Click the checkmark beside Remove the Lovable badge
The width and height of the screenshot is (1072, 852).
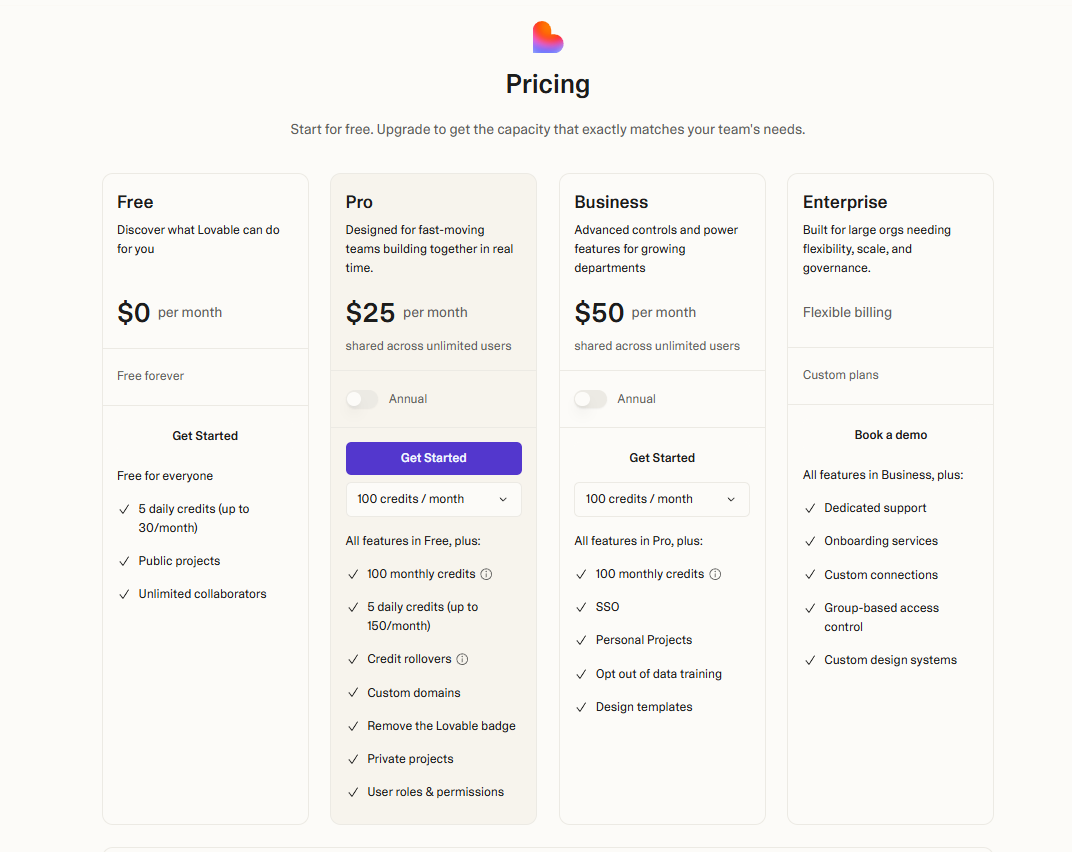pyautogui.click(x=353, y=725)
